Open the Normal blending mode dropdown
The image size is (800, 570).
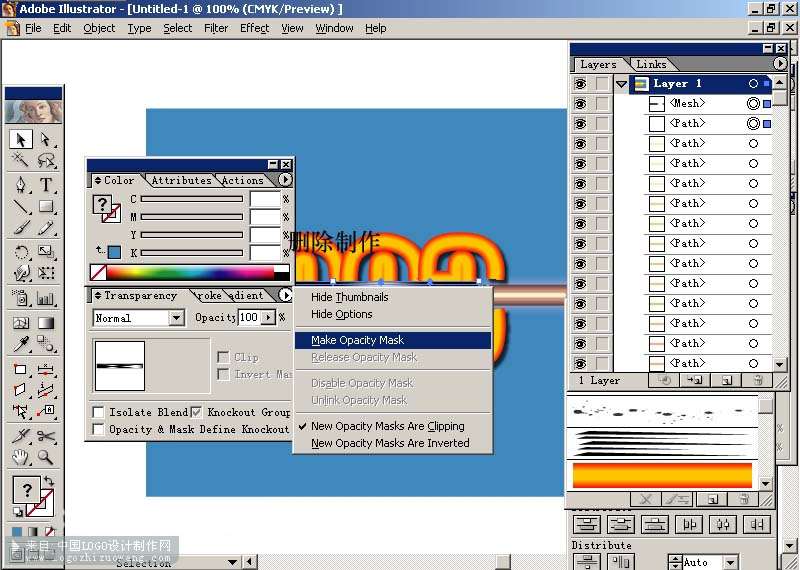coord(177,318)
